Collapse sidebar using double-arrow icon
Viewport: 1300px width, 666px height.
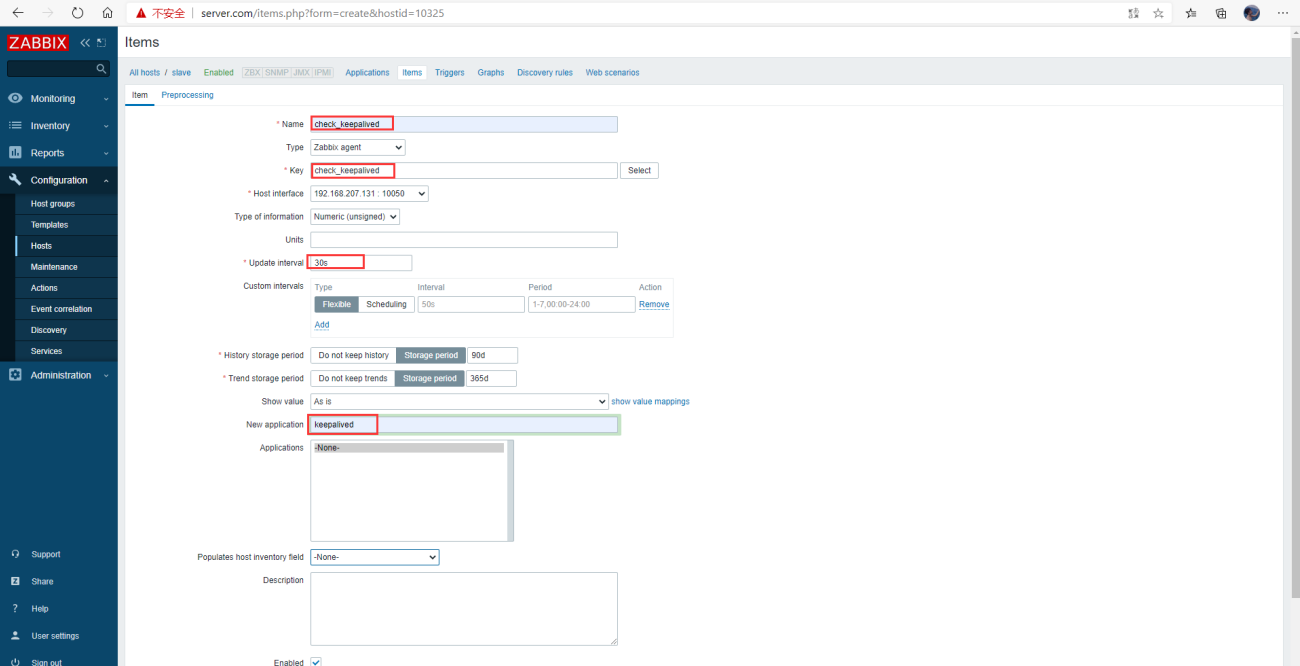(x=85, y=43)
